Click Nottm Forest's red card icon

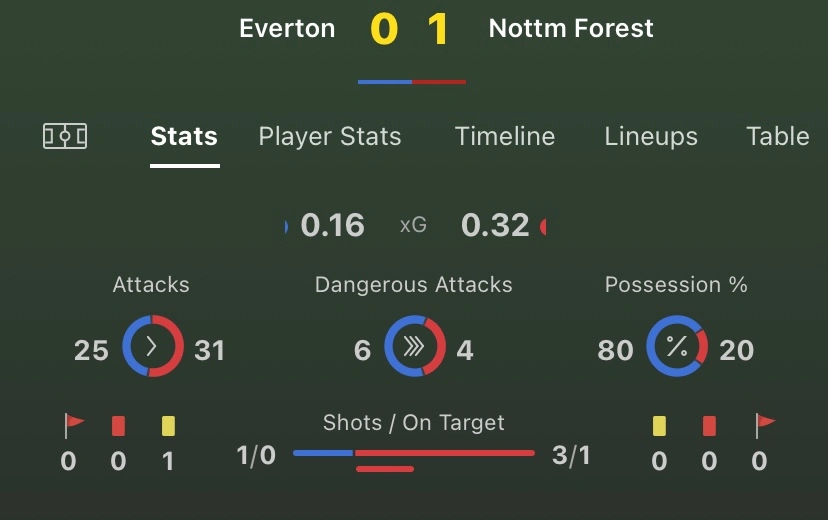coord(709,426)
